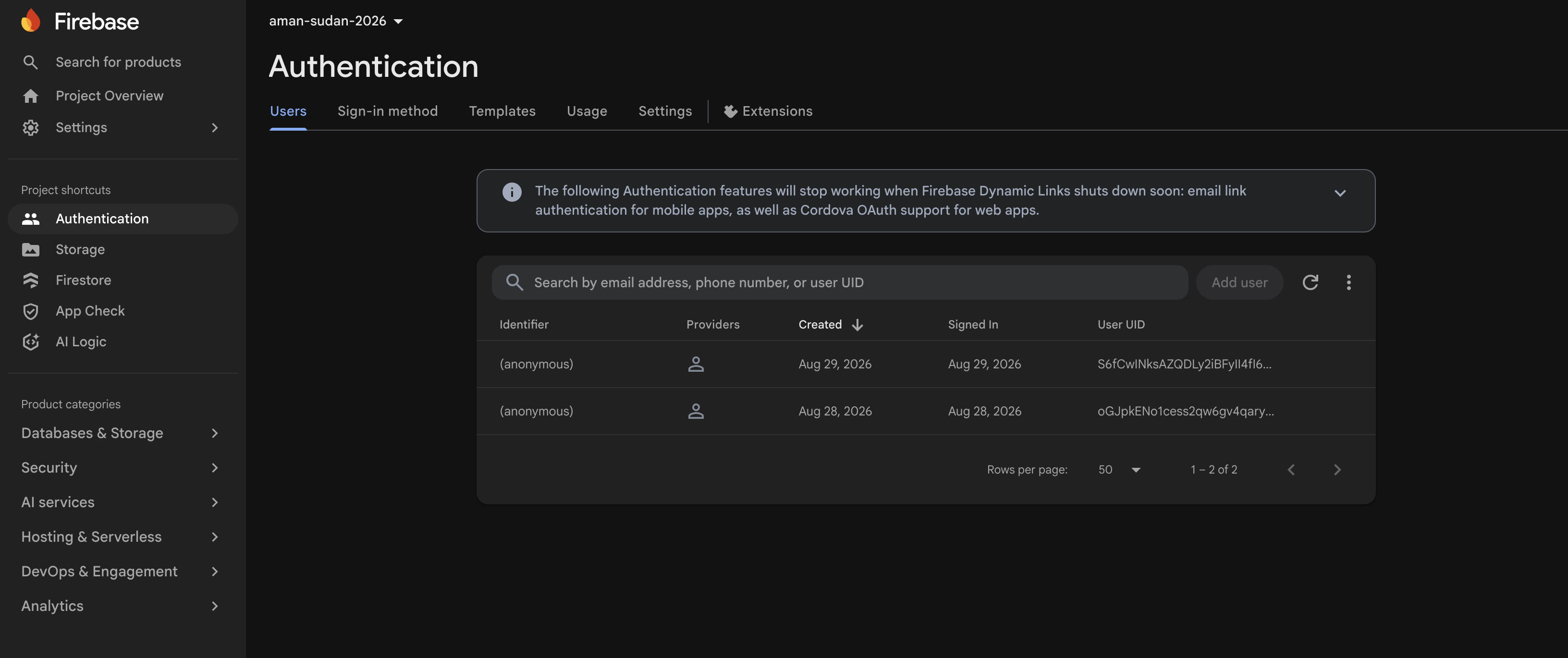Click the Add user button

click(1239, 282)
